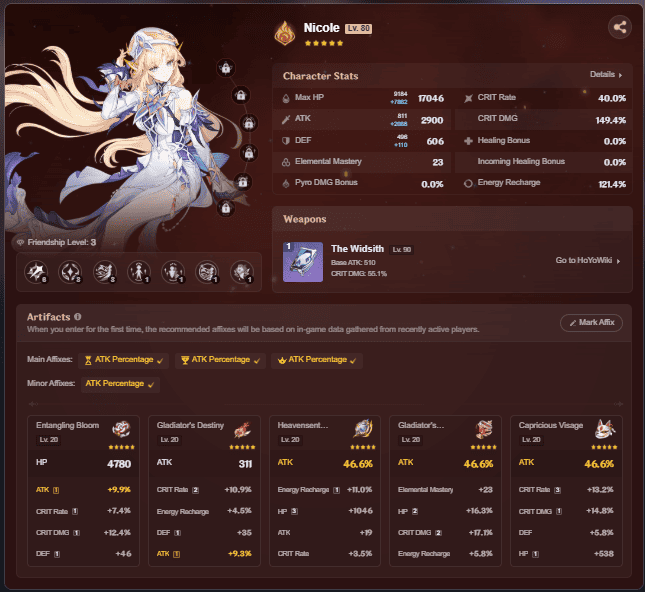Click the share icon at top right
Screen dimensions: 645x592
point(619,28)
